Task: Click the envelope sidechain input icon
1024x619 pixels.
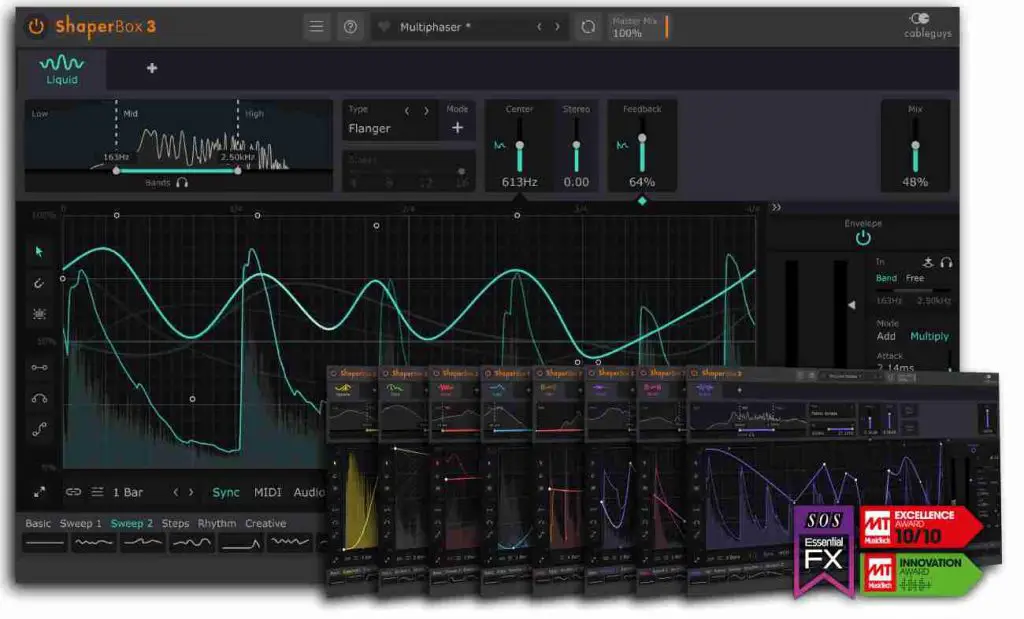Action: pyautogui.click(x=928, y=262)
